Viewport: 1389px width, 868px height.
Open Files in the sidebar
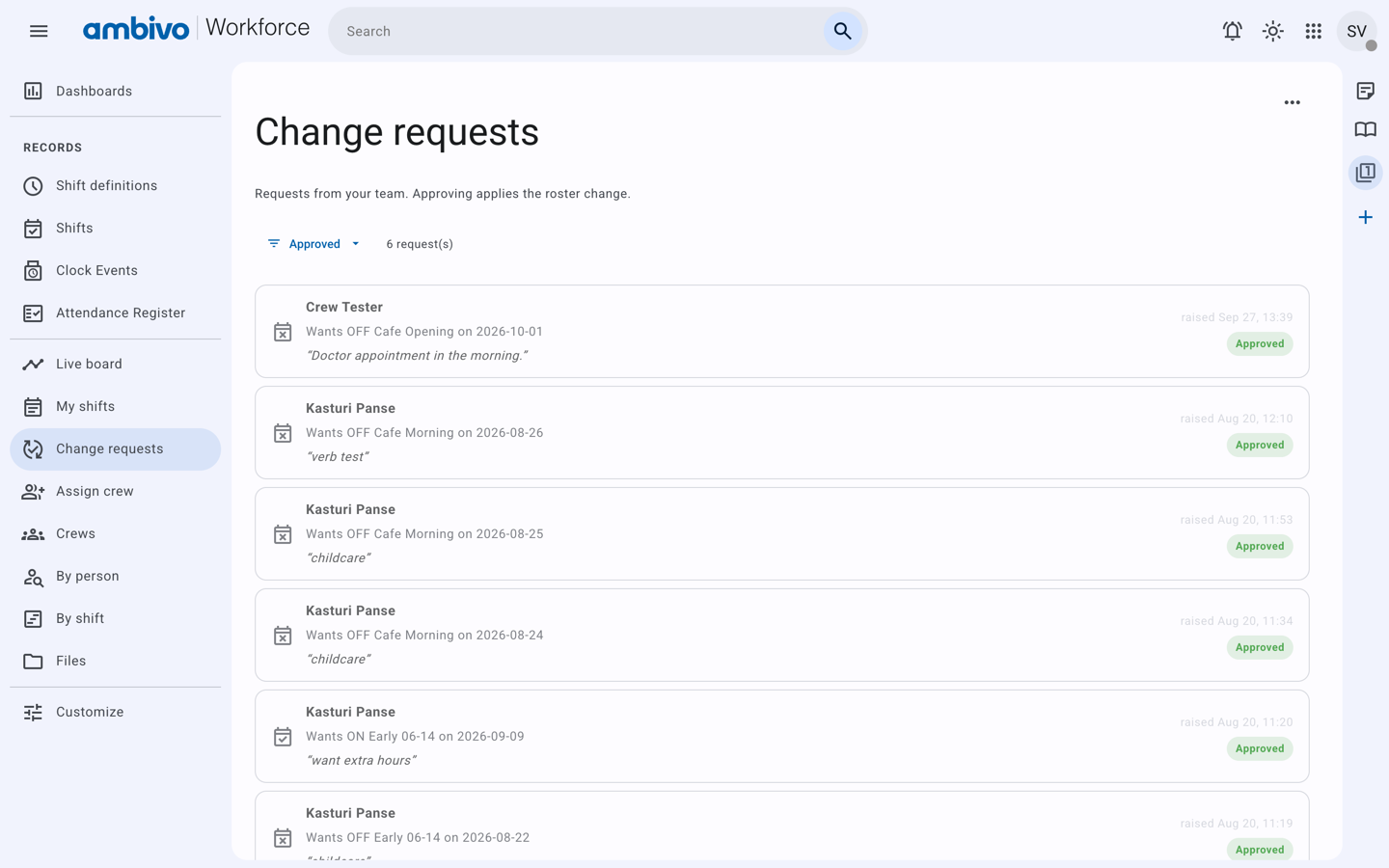(115, 661)
